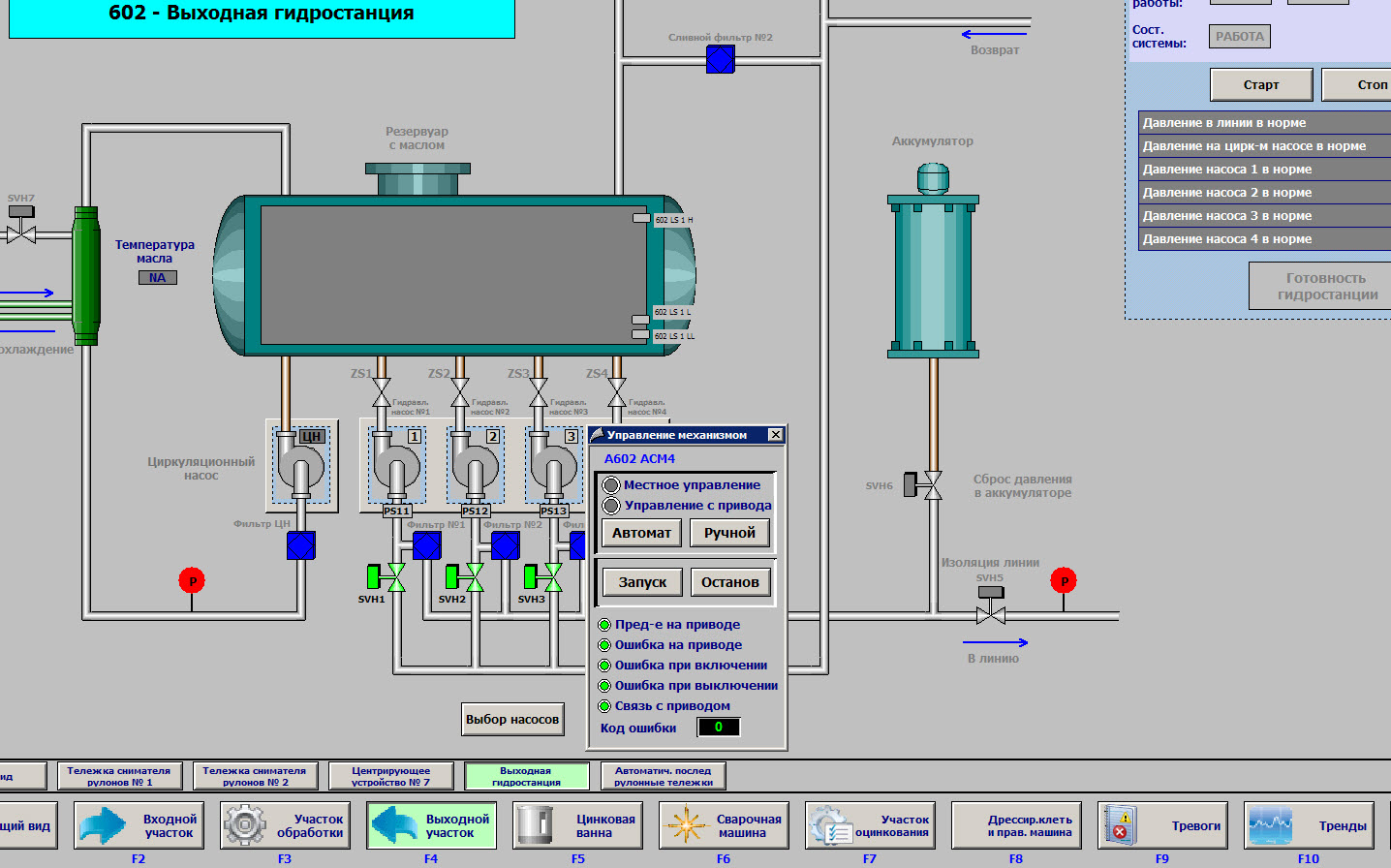Select hydraulic pump number 1 icon
Image resolution: width=1391 pixels, height=868 pixels.
click(396, 467)
